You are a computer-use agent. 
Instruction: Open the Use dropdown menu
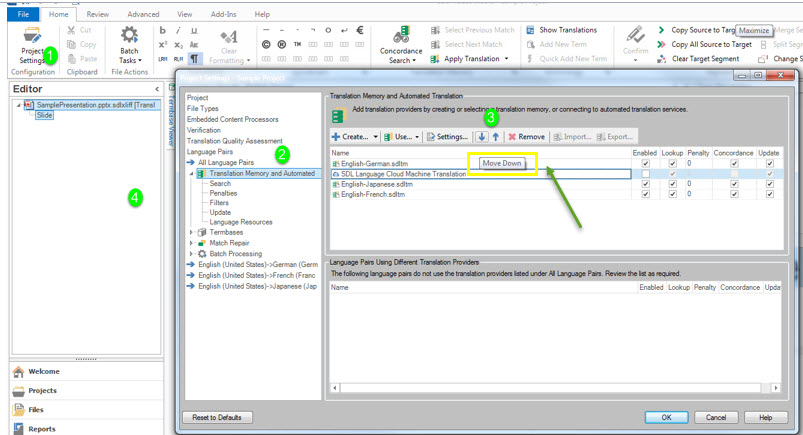coord(401,136)
